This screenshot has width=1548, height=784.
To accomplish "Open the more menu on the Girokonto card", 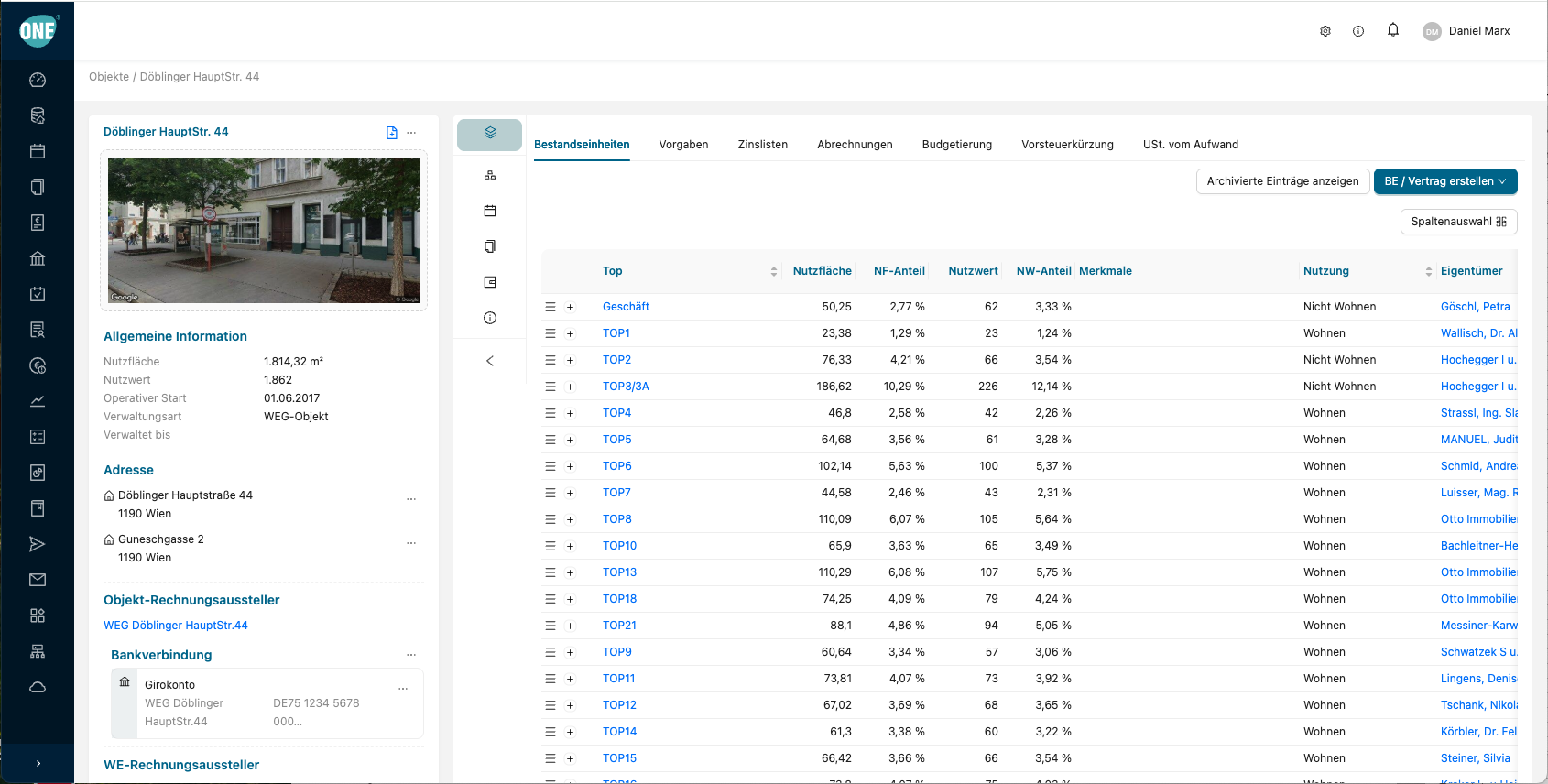I will click(403, 688).
